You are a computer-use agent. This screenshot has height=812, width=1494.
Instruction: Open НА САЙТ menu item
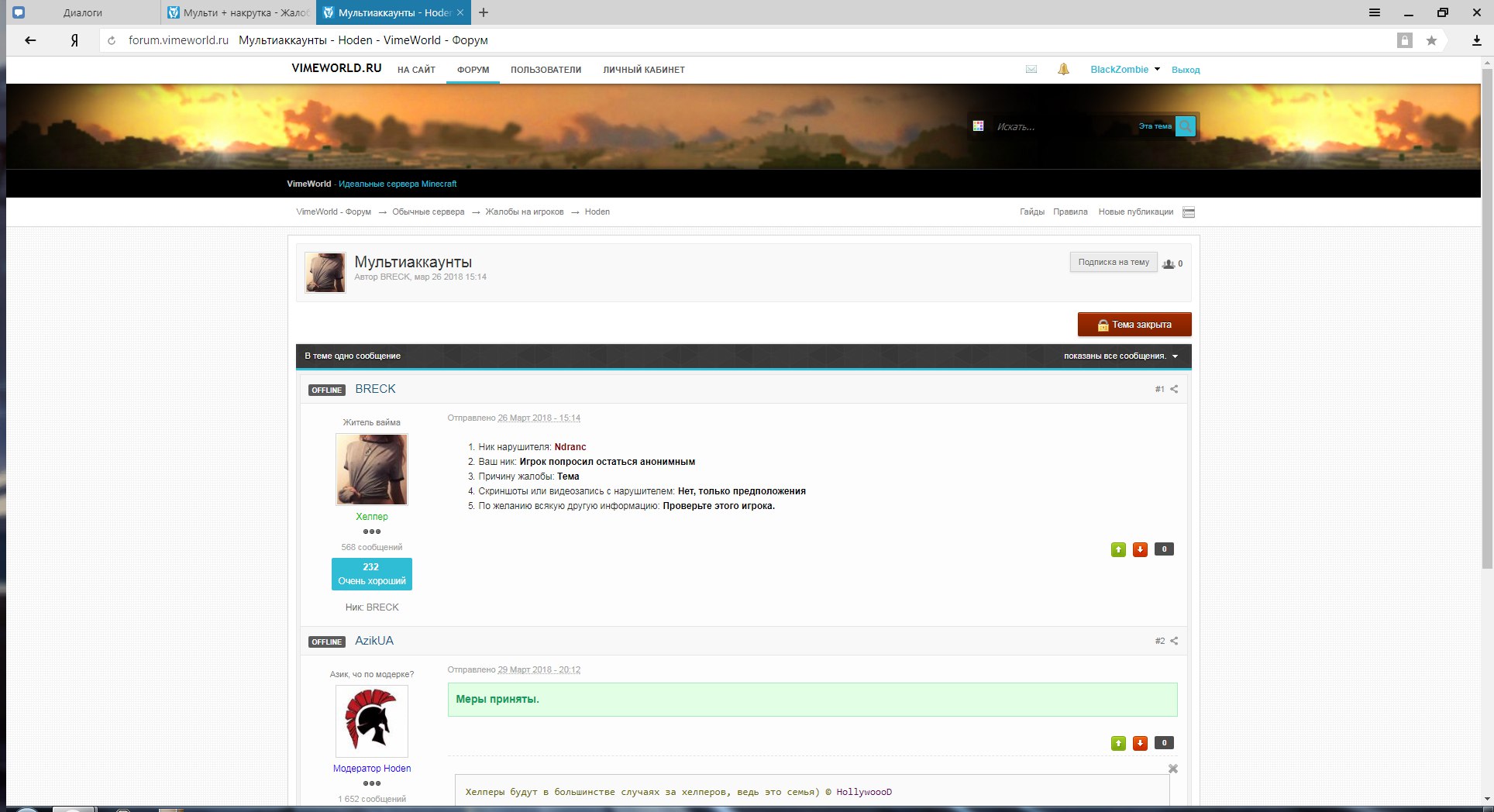tap(416, 70)
